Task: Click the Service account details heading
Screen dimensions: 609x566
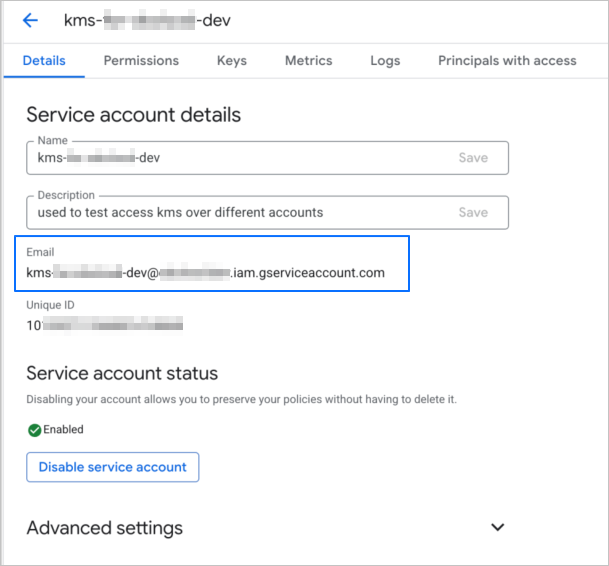Action: [x=133, y=114]
